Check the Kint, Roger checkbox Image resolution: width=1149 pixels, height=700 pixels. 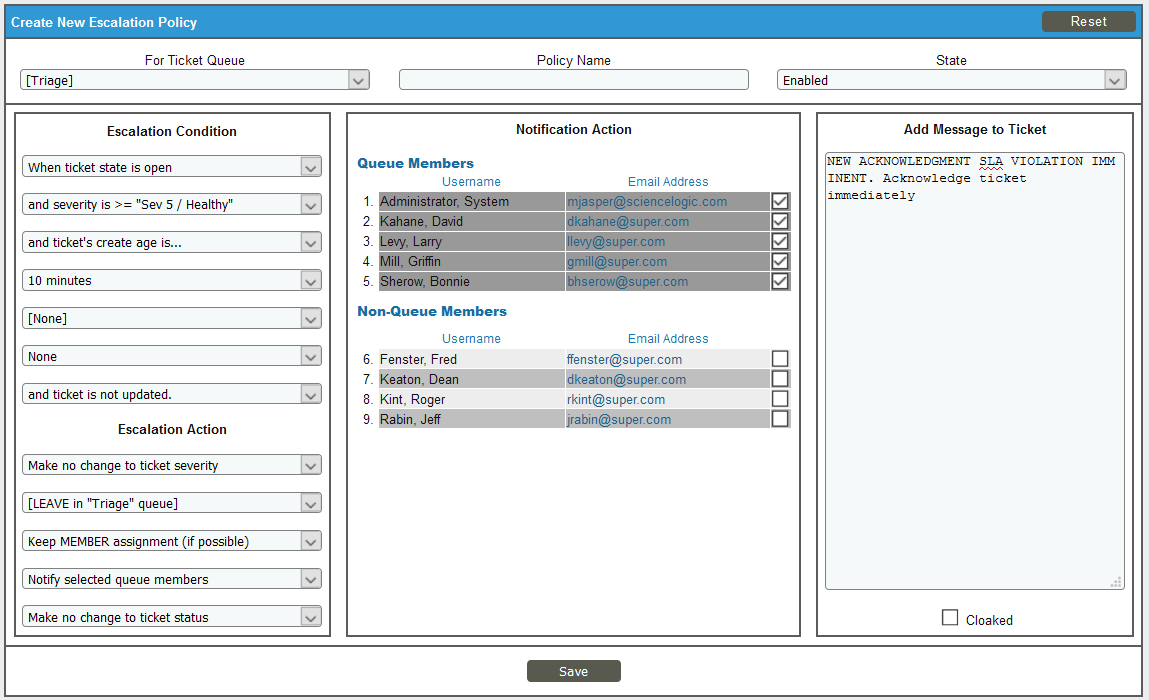point(780,399)
